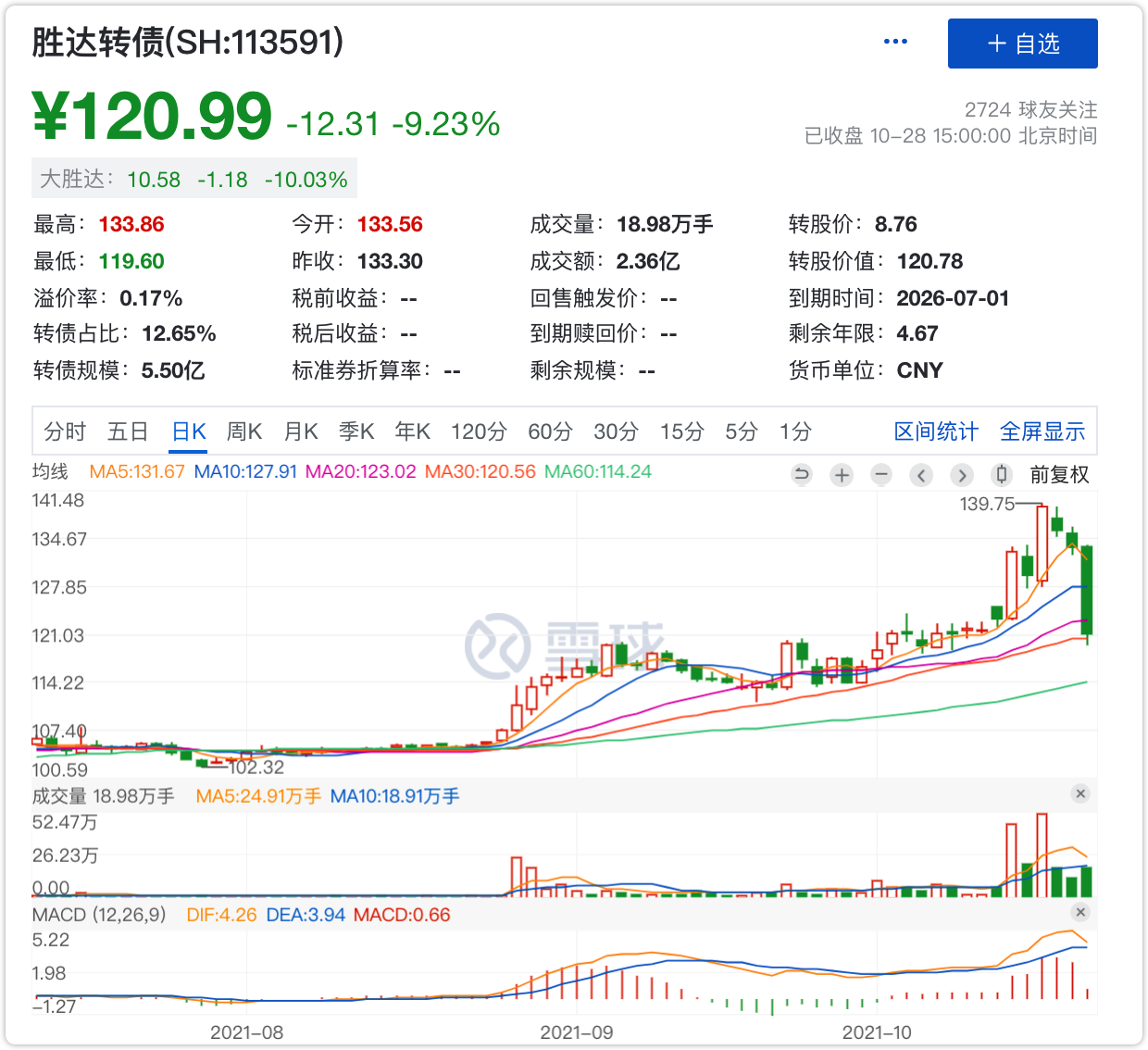Open the 区间统计 range statistics link
Viewport: 1148px width, 1050px height.
pyautogui.click(x=936, y=431)
